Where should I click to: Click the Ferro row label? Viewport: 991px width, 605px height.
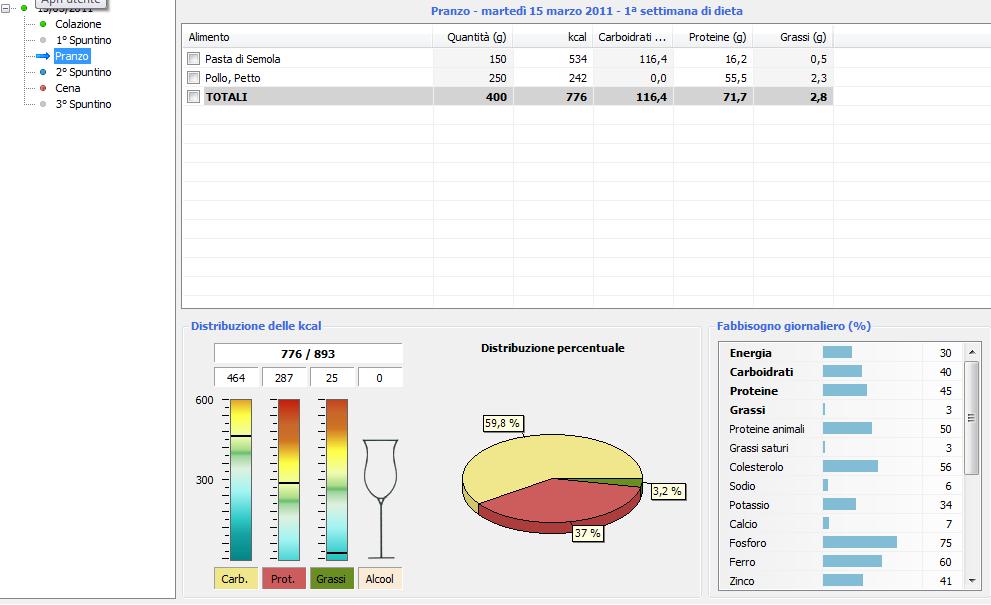742,562
